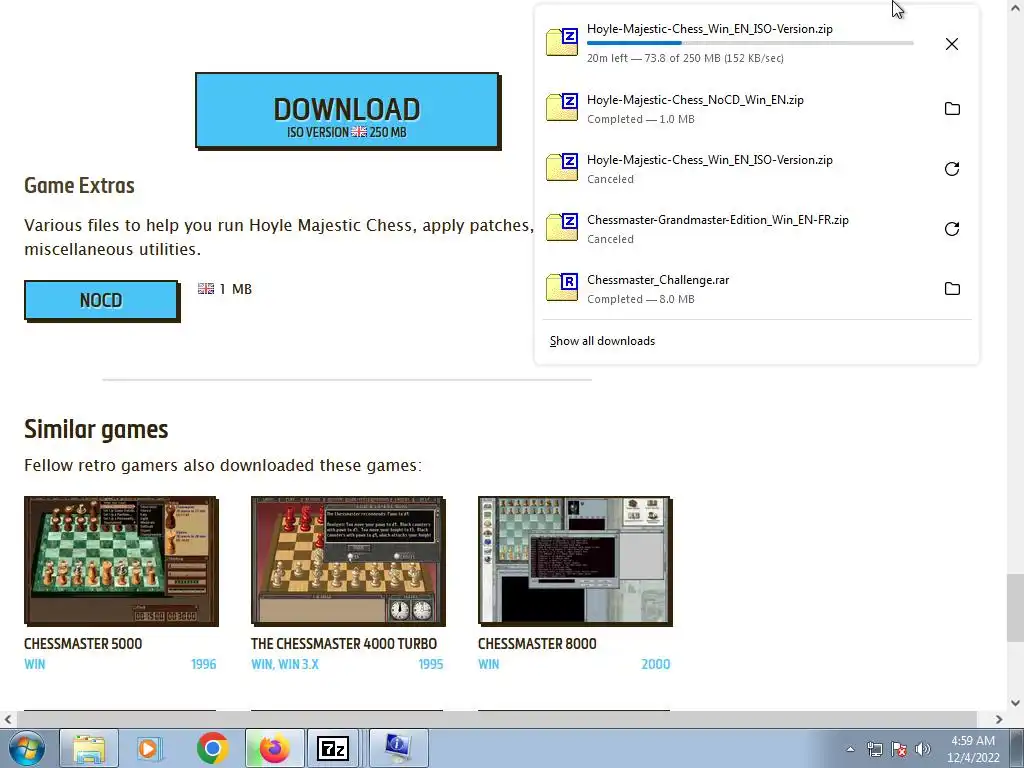Show all downloads
The image size is (1024, 768).
coord(602,341)
